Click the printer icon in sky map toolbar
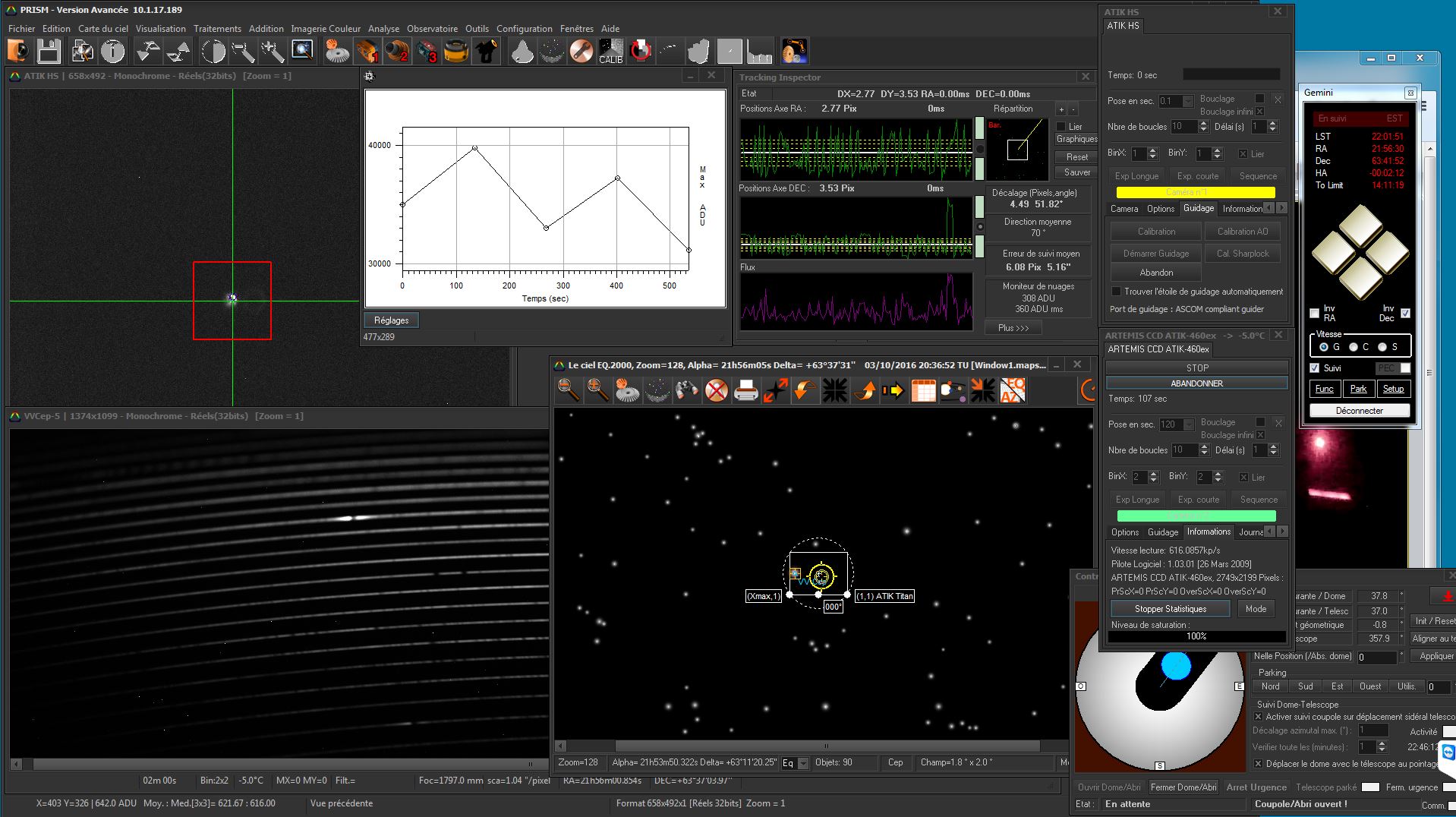 (x=745, y=391)
